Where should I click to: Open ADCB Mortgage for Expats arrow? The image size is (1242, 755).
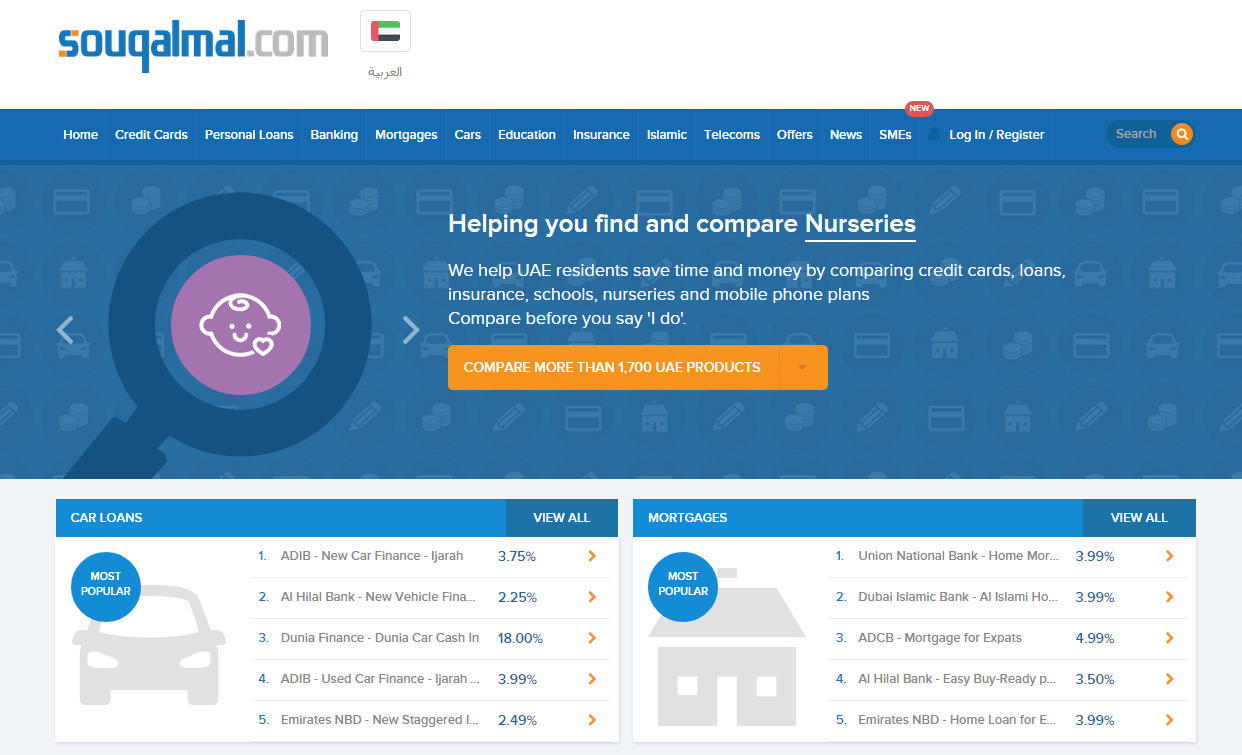coord(1170,638)
